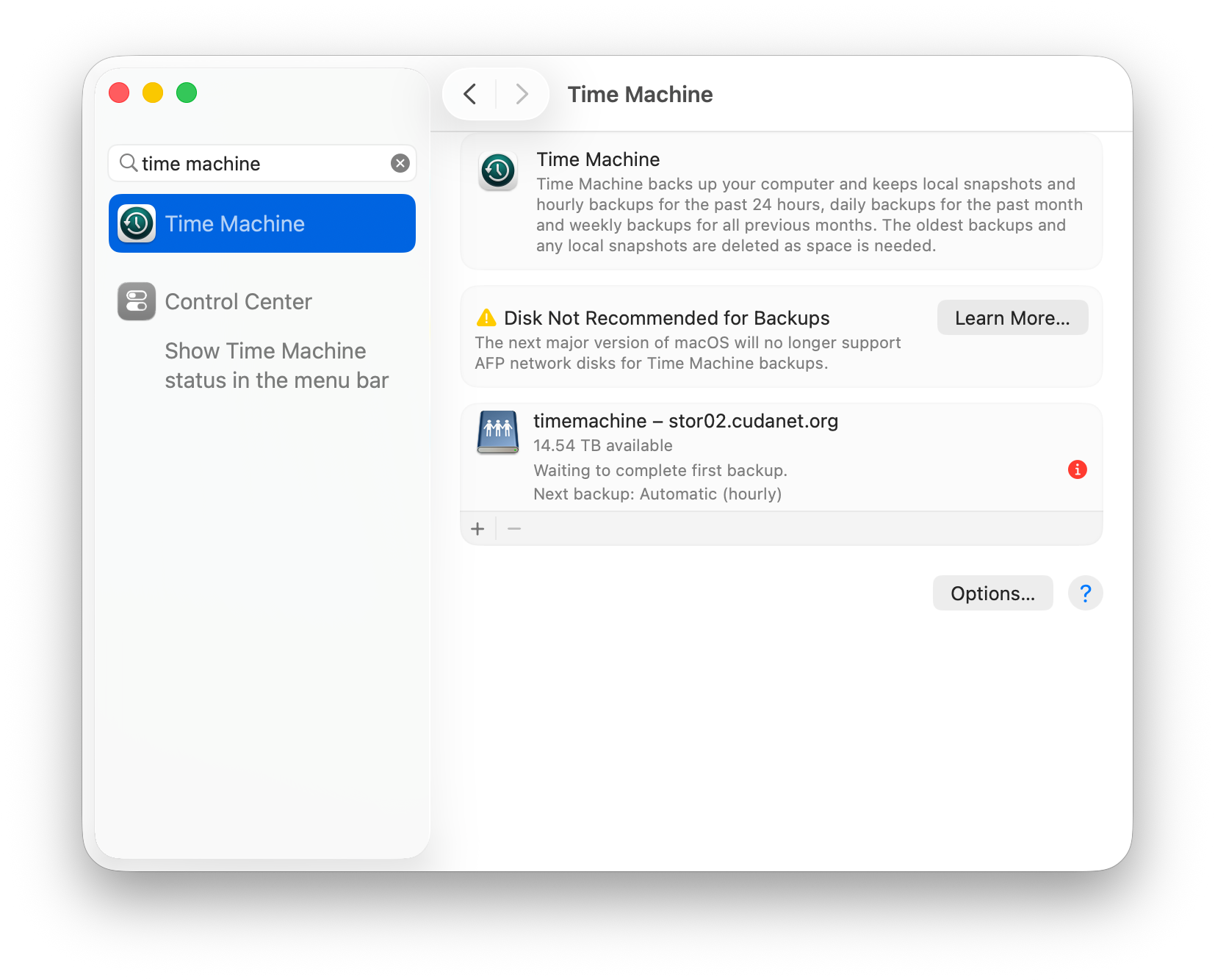
Task: Click the network disk icon for timemachine
Action: tap(498, 432)
